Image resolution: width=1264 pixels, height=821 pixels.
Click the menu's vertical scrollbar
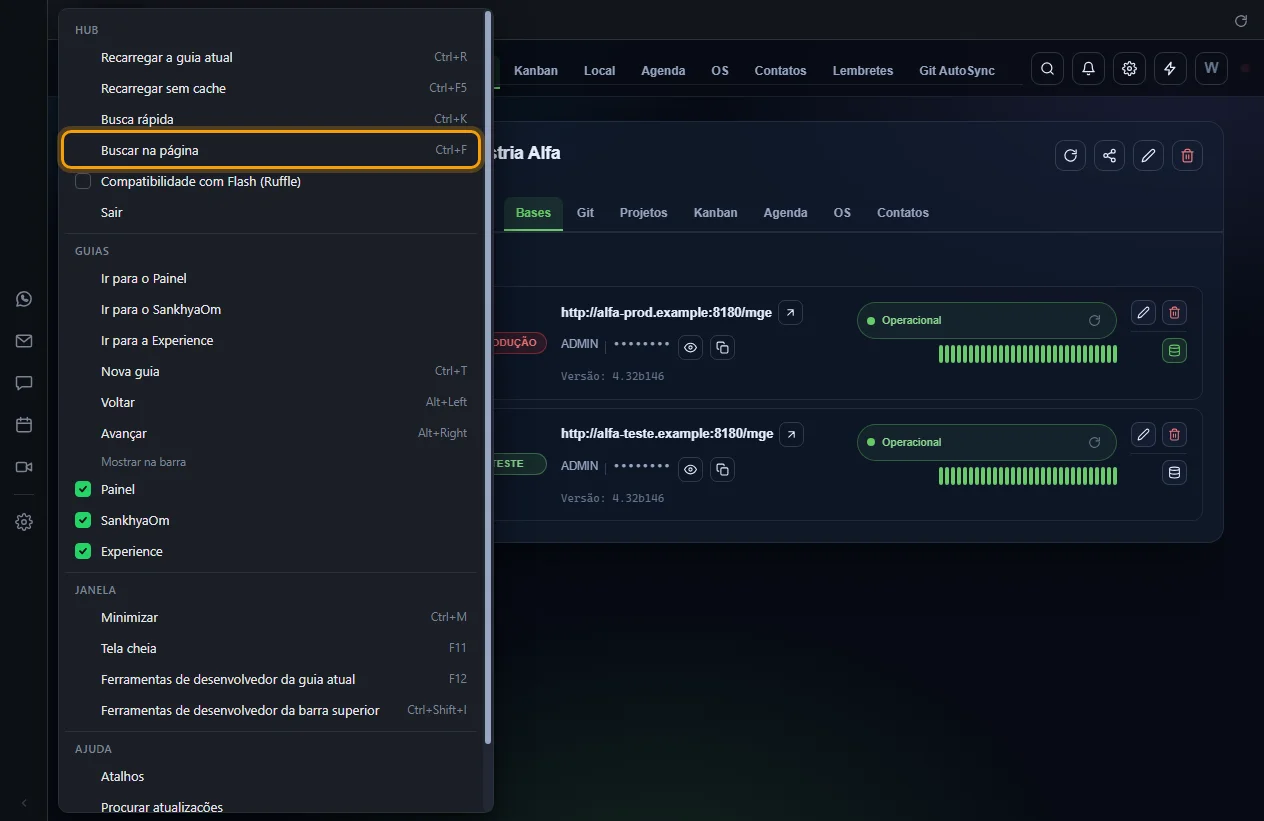488,377
